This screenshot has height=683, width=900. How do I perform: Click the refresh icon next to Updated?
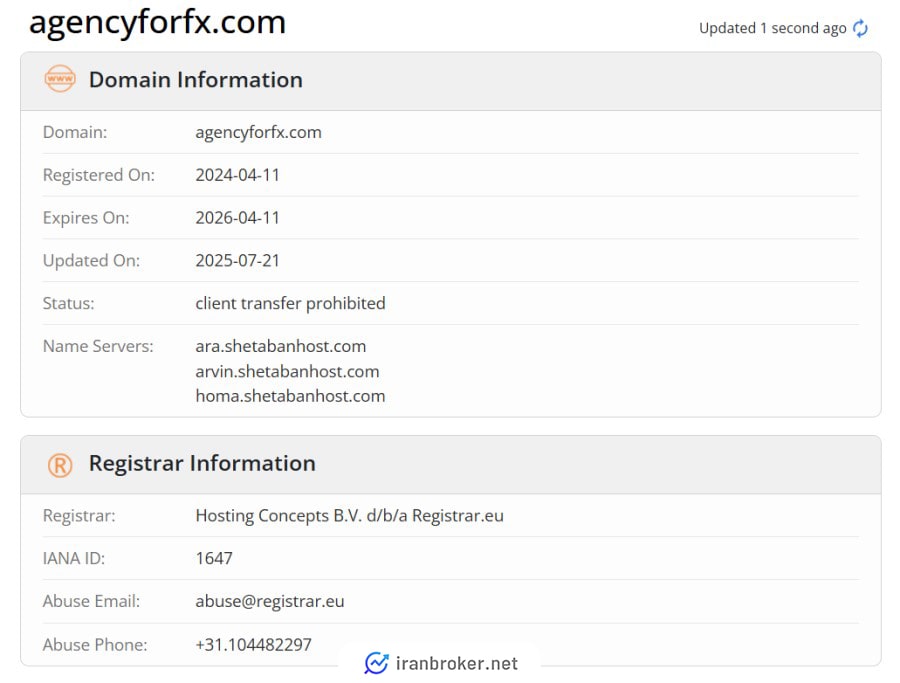point(860,28)
